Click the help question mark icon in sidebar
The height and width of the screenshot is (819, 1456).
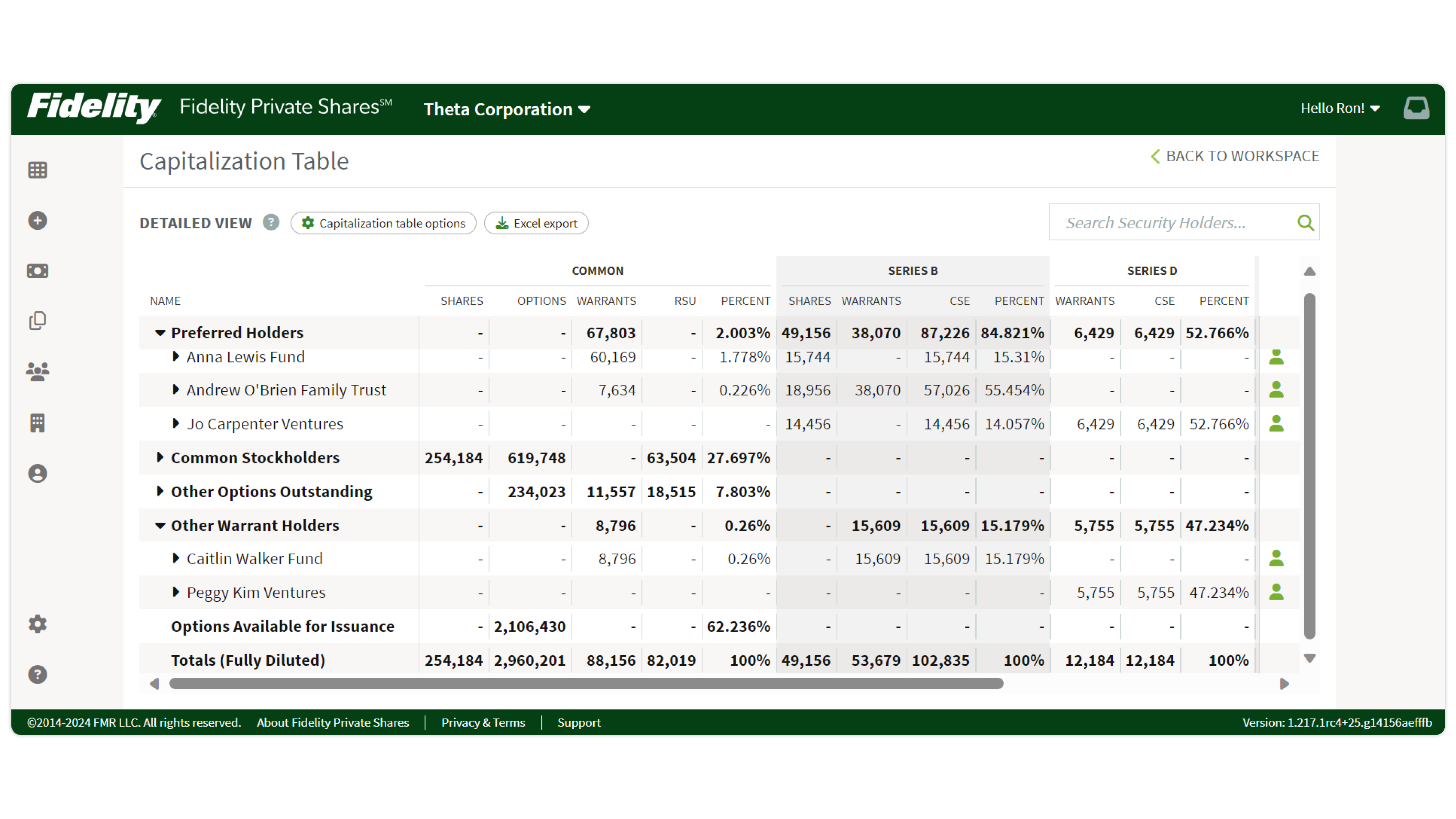37,674
